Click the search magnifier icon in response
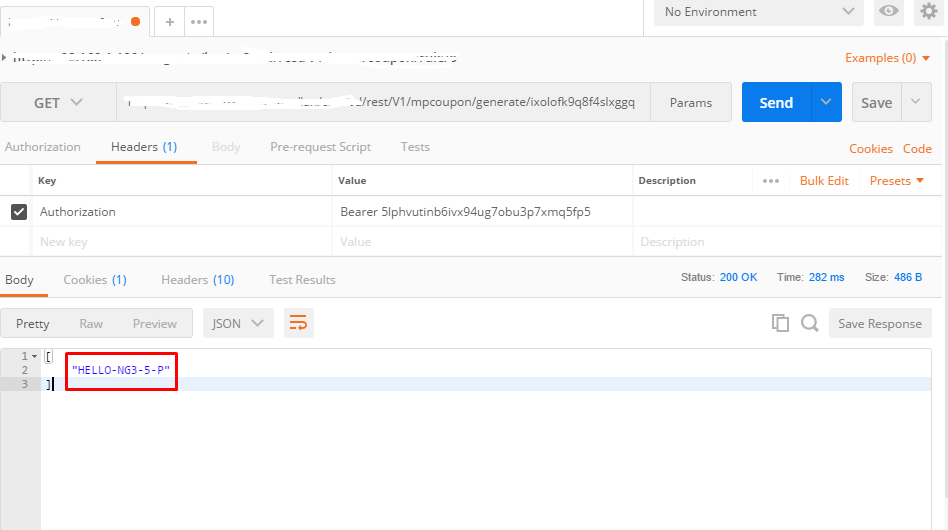This screenshot has width=948, height=530. (810, 323)
